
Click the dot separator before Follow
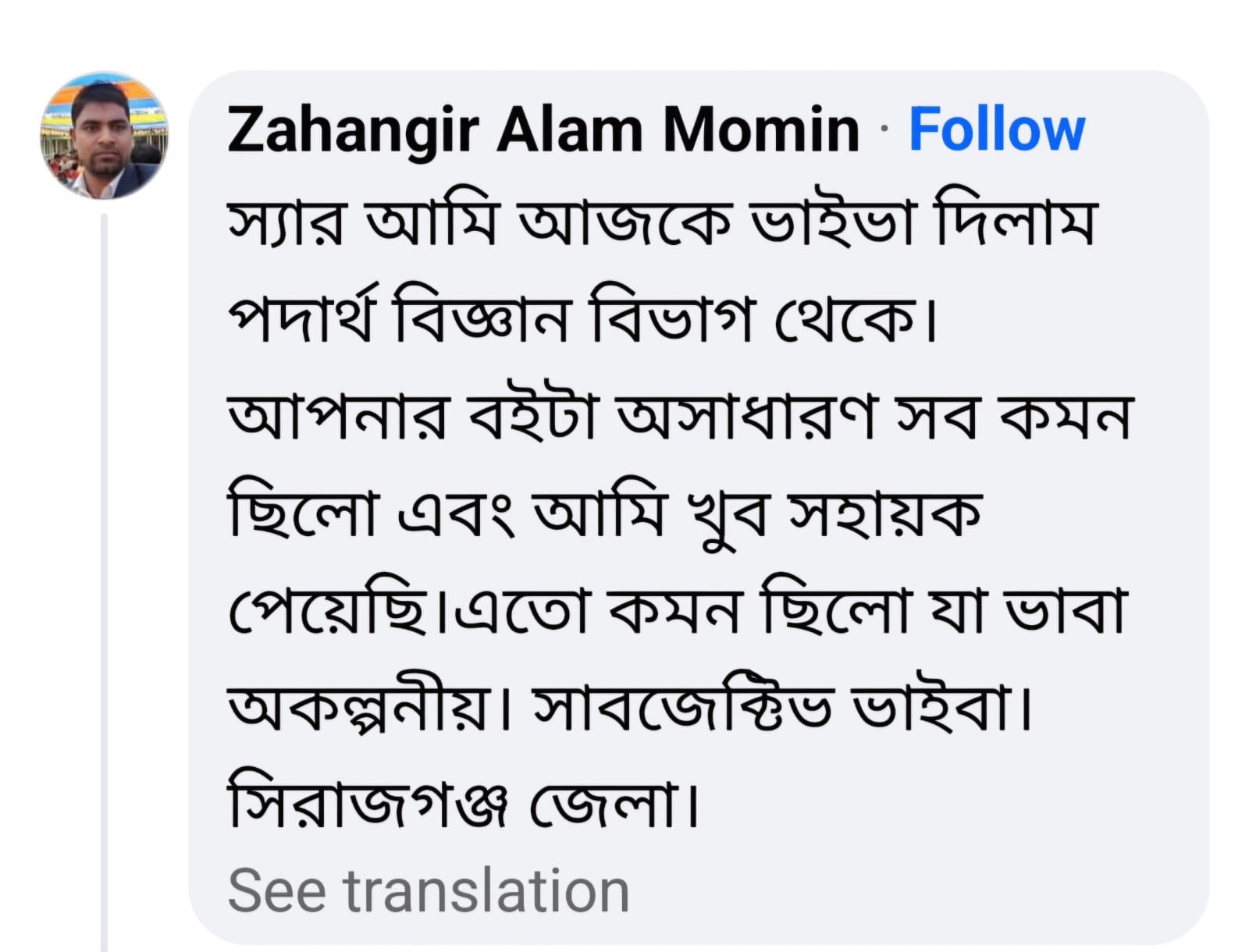[884, 130]
